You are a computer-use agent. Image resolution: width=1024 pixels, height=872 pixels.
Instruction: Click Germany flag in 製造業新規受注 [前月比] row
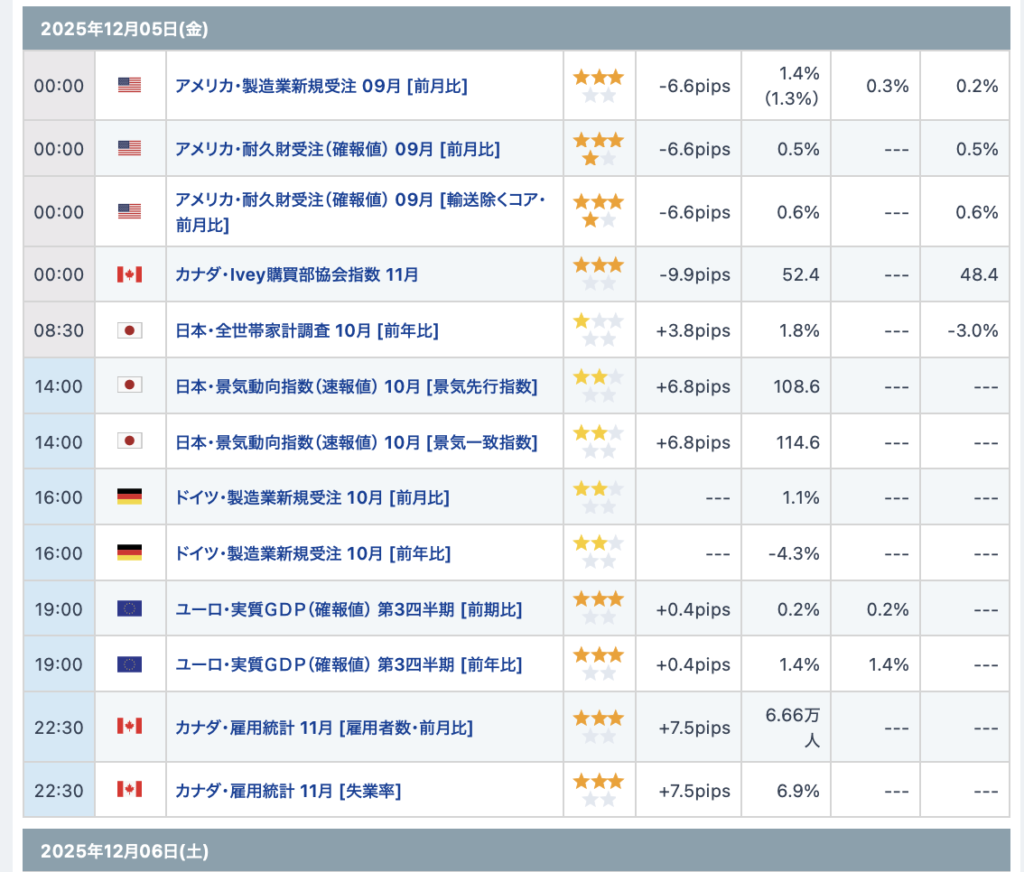[129, 497]
